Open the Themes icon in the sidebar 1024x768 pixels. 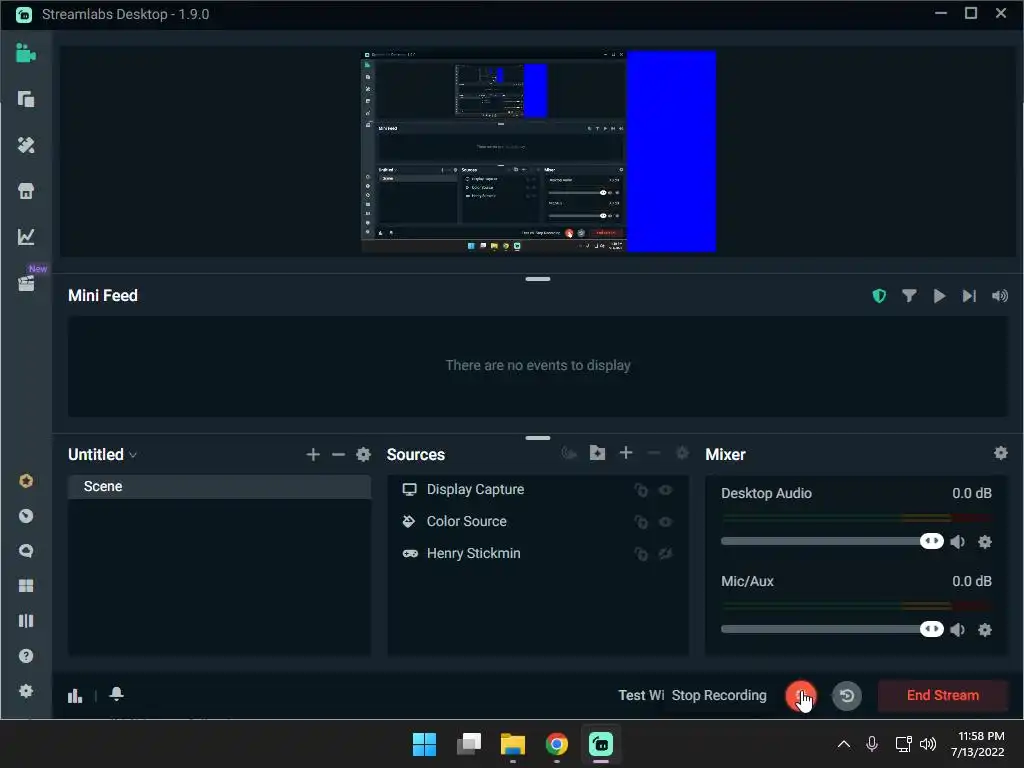point(25,145)
